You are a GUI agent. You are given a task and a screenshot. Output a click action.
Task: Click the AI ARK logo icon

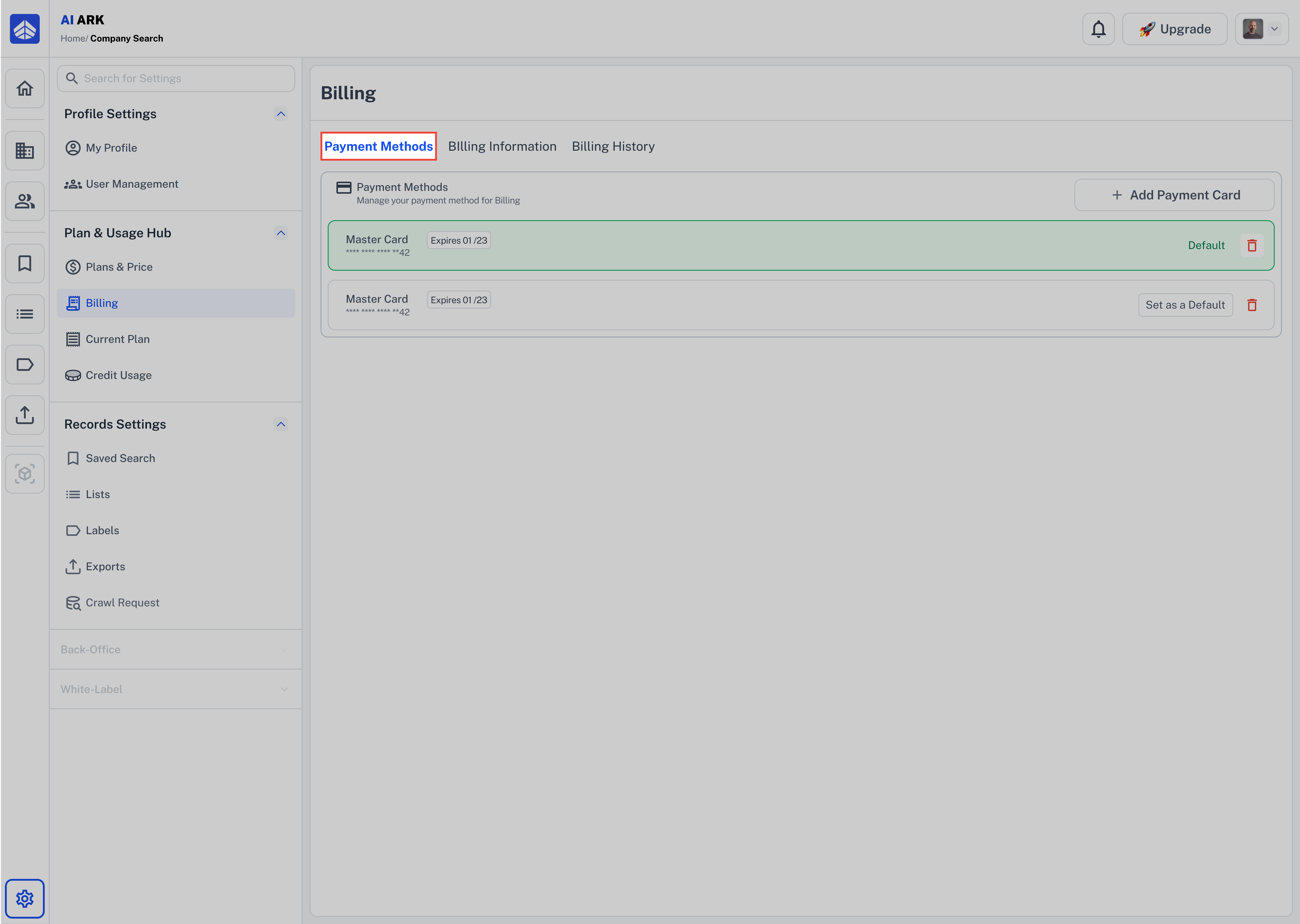tap(24, 29)
